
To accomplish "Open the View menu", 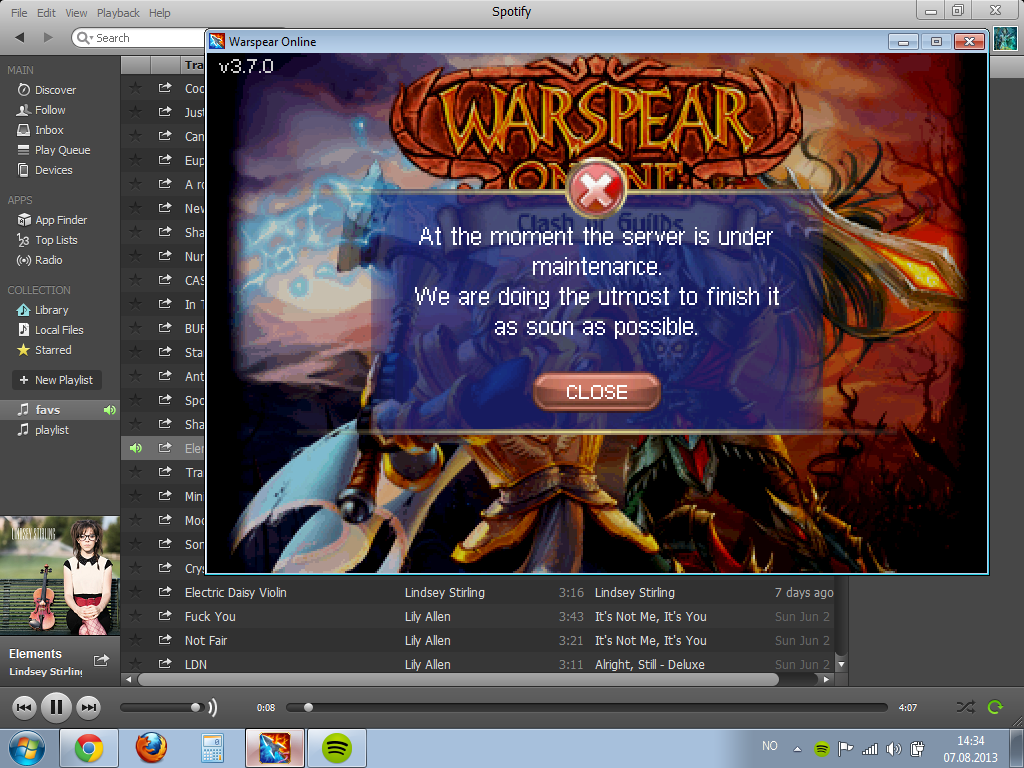I will pos(76,12).
